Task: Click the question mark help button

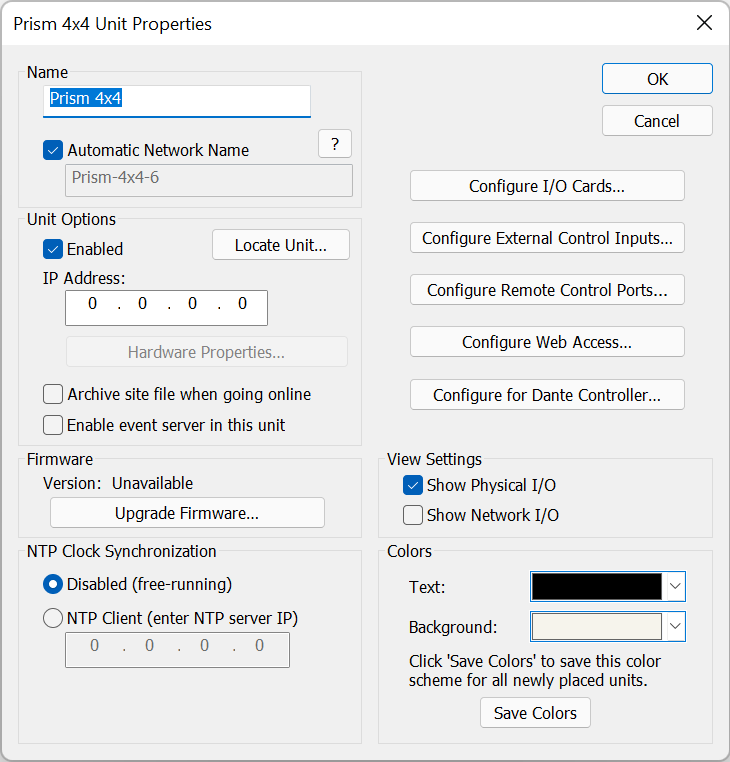Action: pyautogui.click(x=335, y=144)
